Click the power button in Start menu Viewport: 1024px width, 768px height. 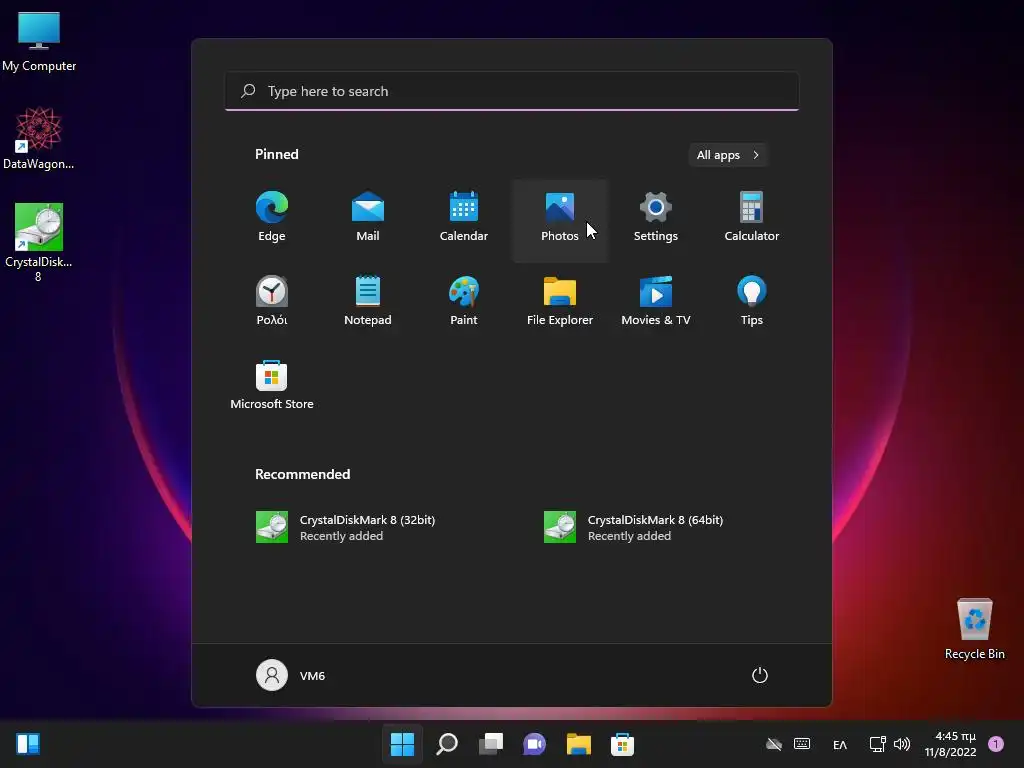[760, 675]
